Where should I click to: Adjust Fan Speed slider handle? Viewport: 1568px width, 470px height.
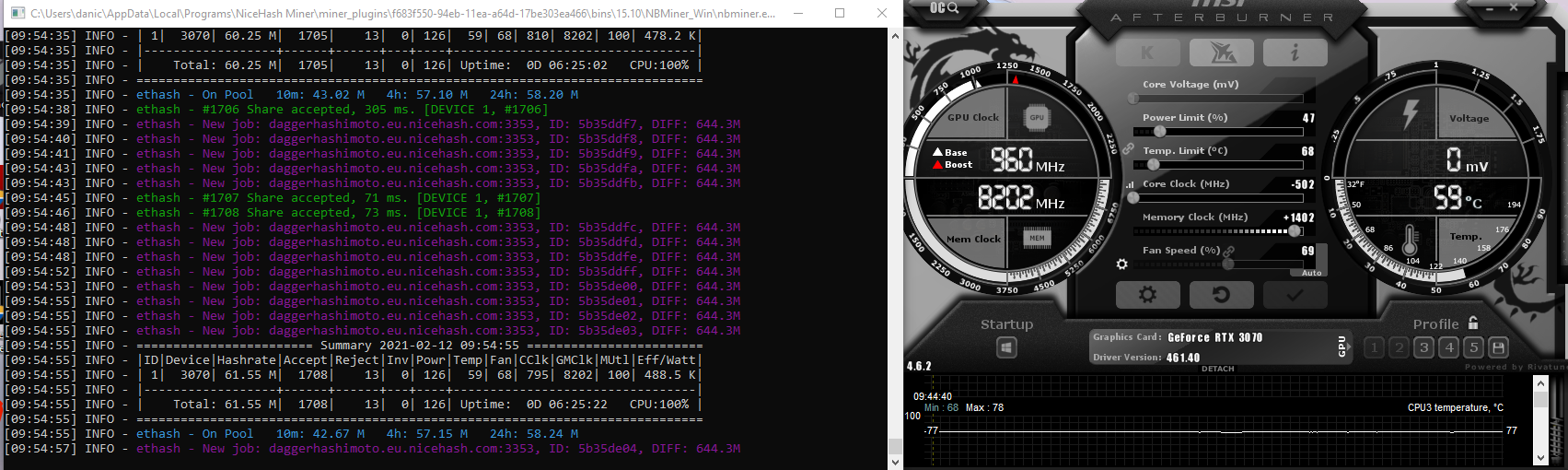(1228, 264)
